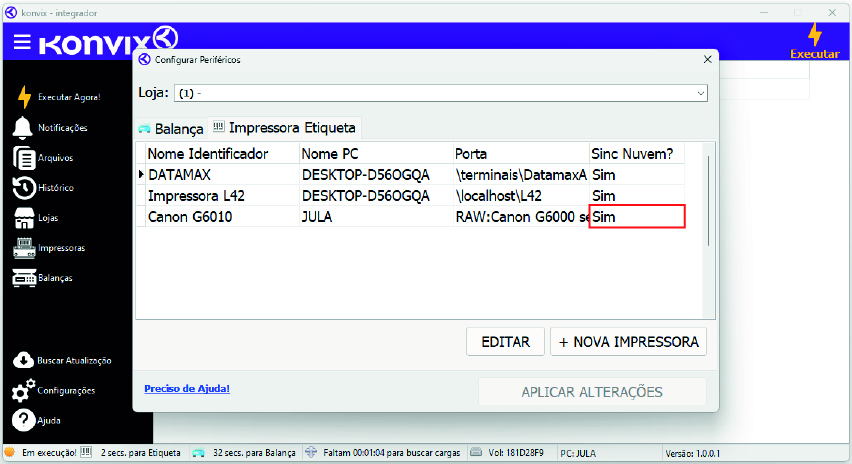Click + NOVA IMPRESSORA button
The image size is (852, 464).
(x=628, y=342)
